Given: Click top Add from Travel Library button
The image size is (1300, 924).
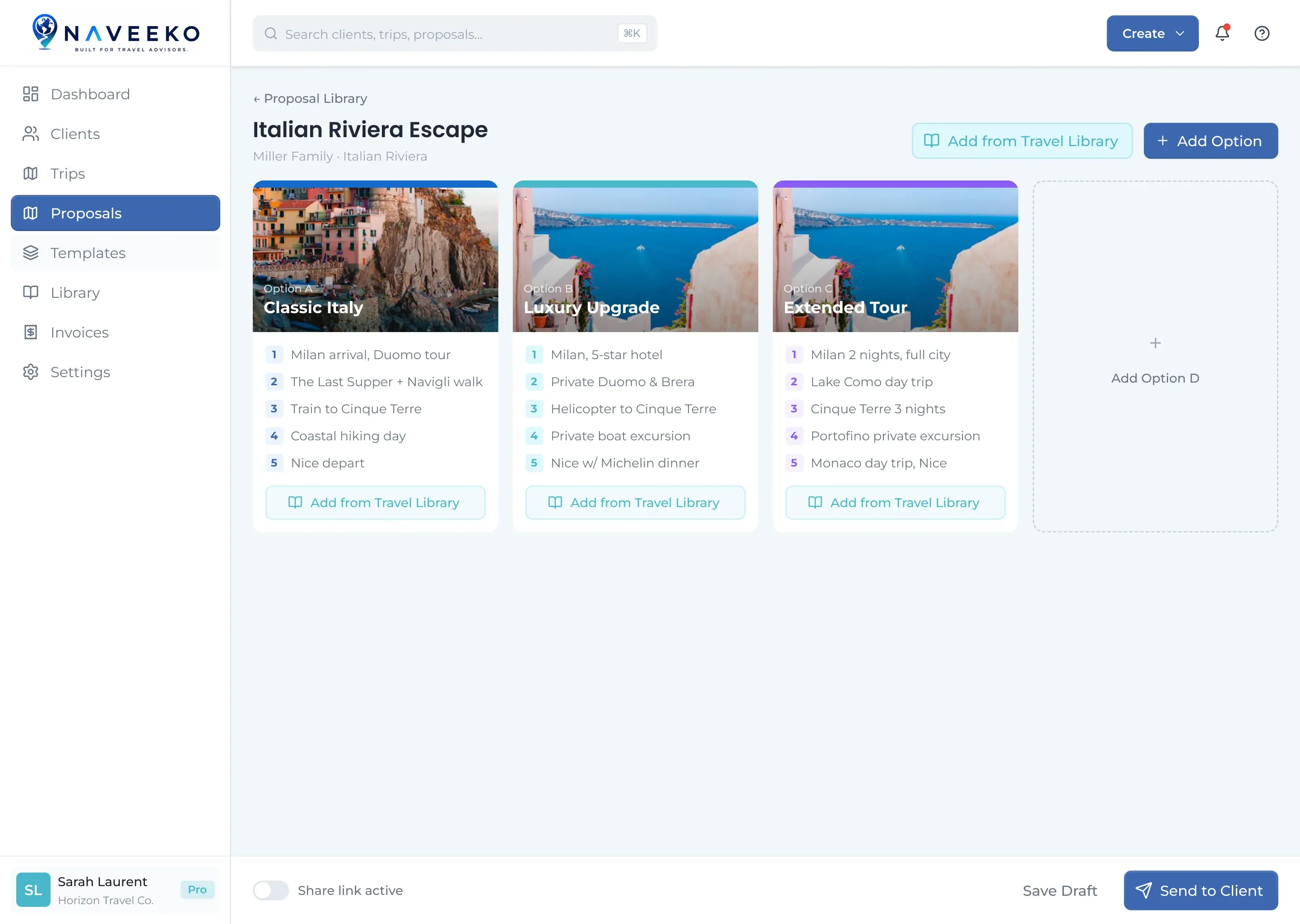Looking at the screenshot, I should coord(1021,141).
